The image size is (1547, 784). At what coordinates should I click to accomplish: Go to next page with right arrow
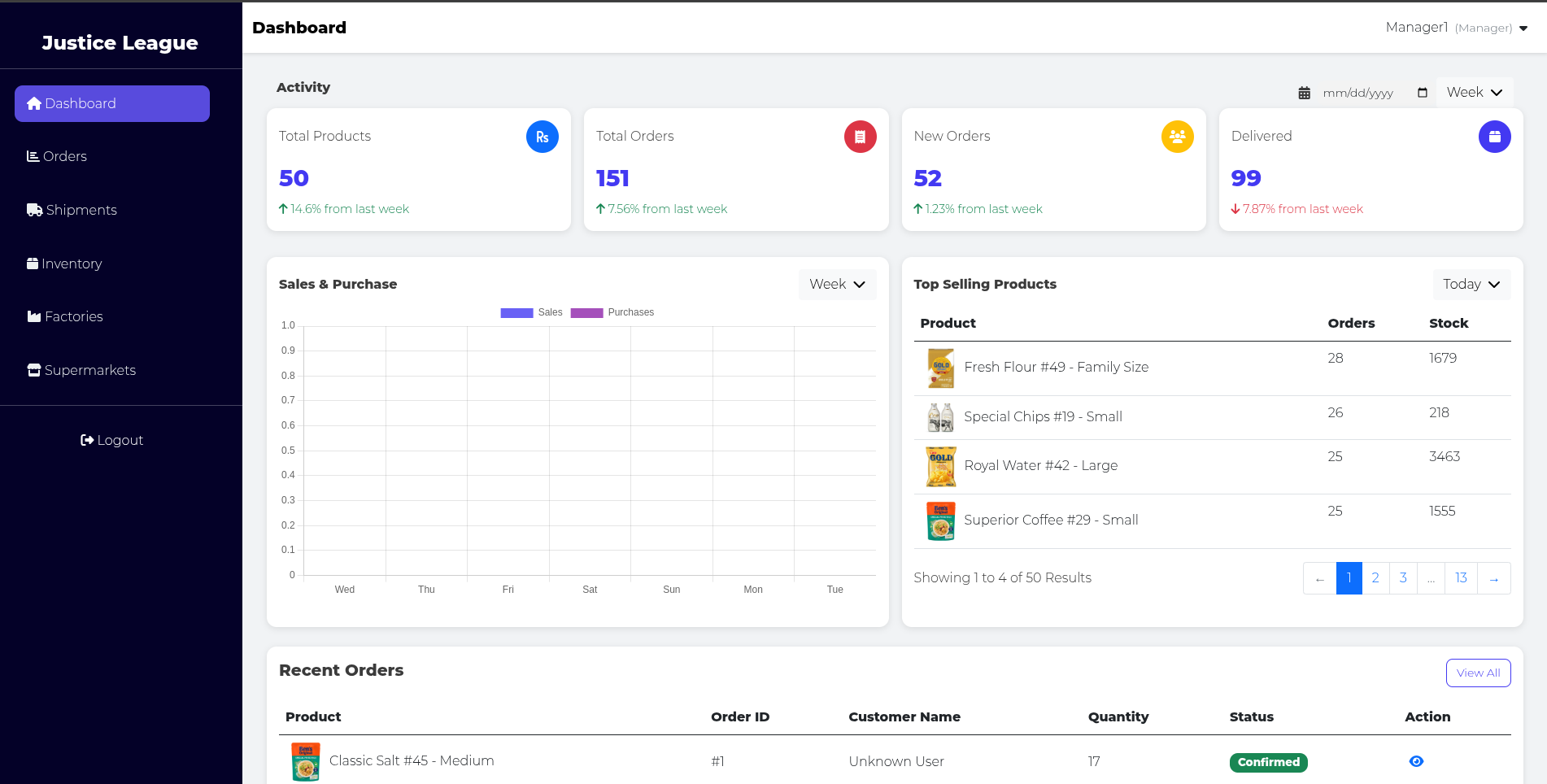click(x=1494, y=578)
